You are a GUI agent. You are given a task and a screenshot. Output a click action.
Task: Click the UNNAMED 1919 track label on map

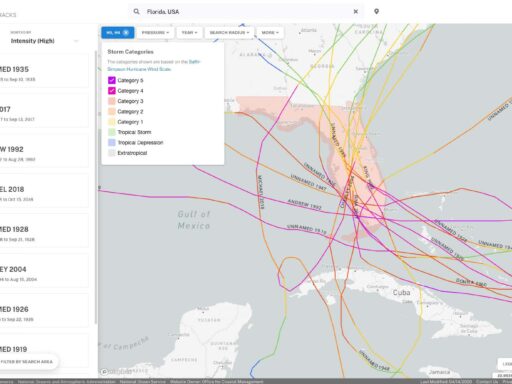click(306, 229)
